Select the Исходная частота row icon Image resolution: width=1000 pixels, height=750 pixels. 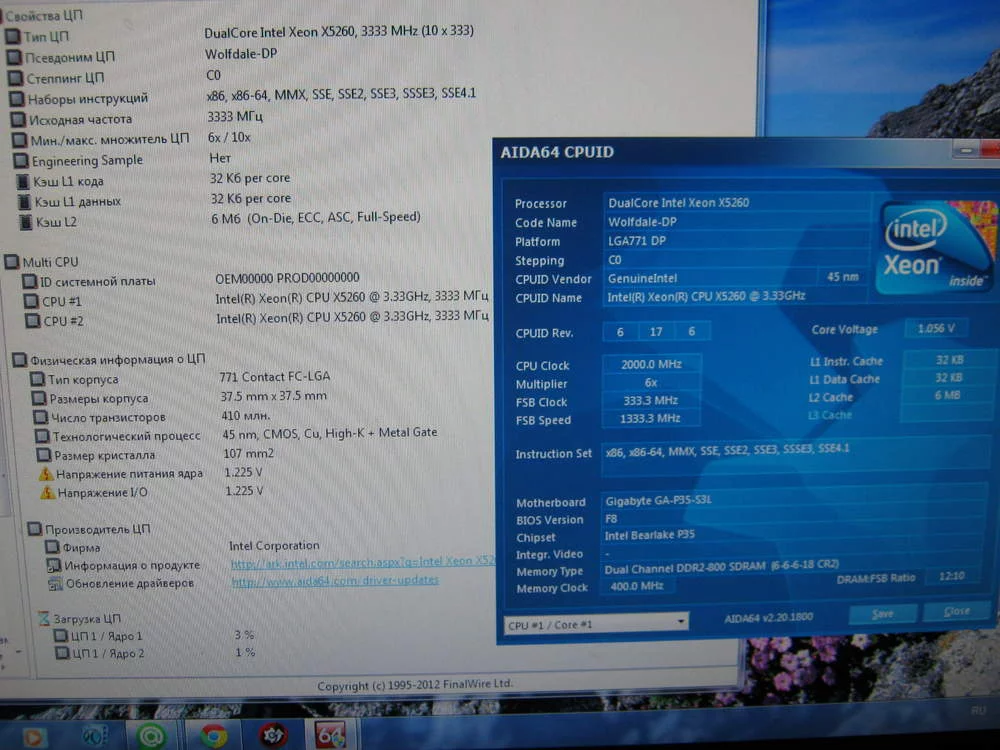18,119
